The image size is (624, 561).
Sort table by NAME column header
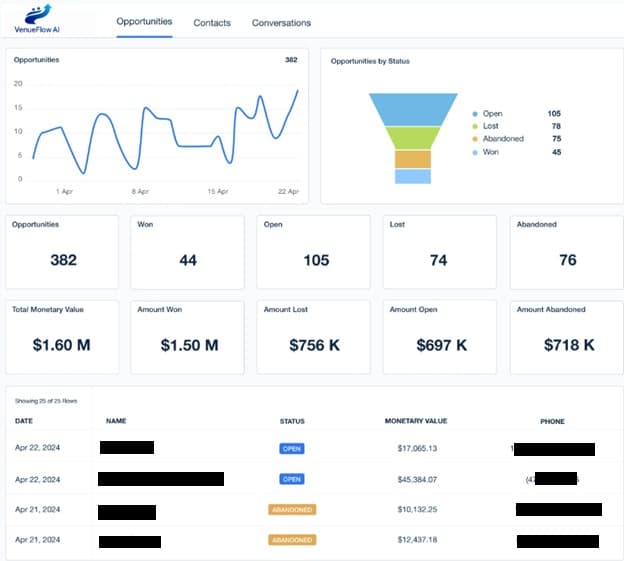click(116, 421)
